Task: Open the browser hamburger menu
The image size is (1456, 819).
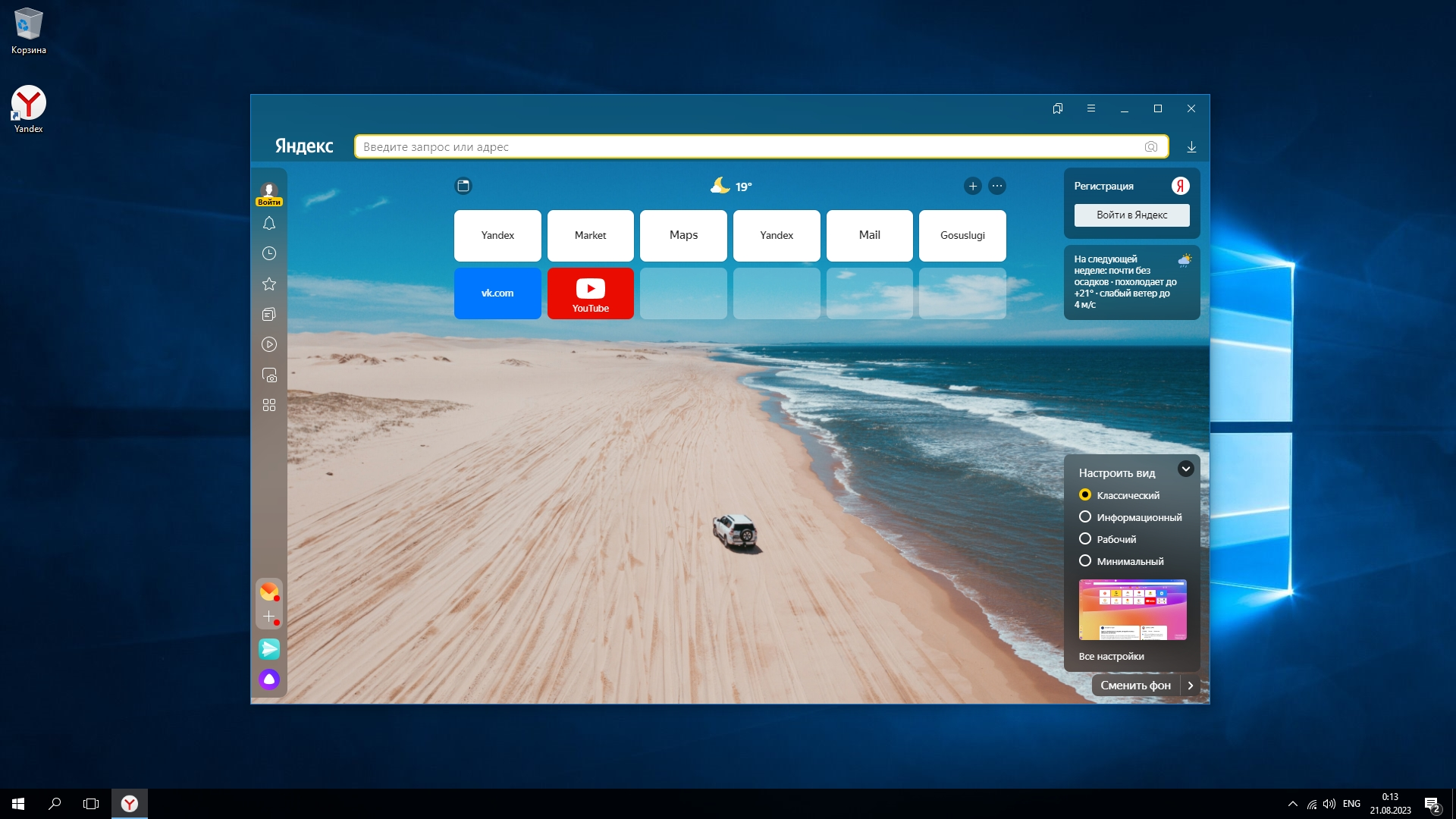Action: (1090, 108)
